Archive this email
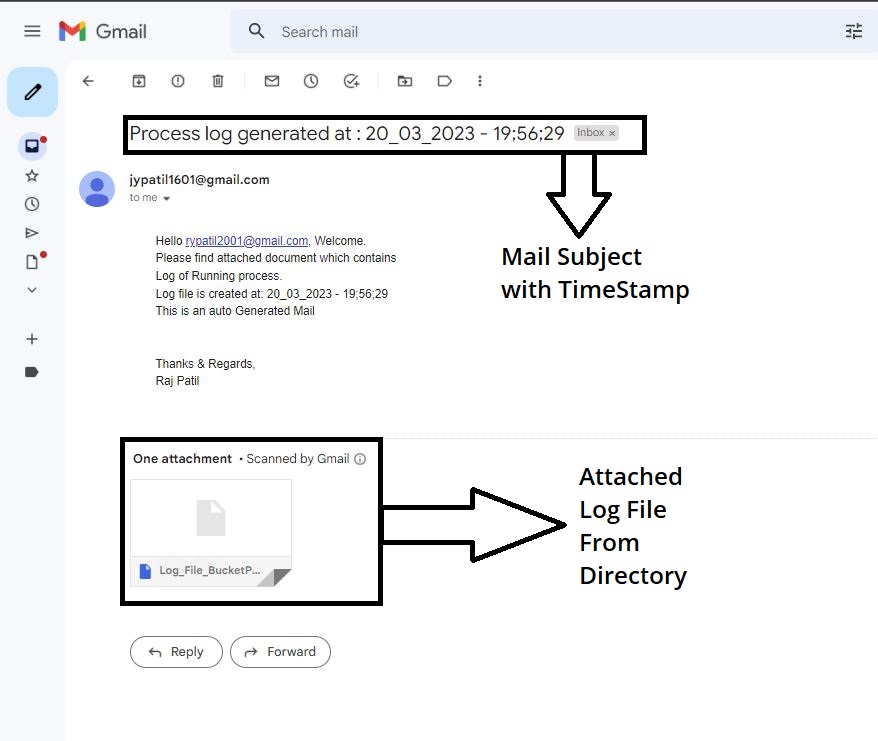 click(x=139, y=81)
